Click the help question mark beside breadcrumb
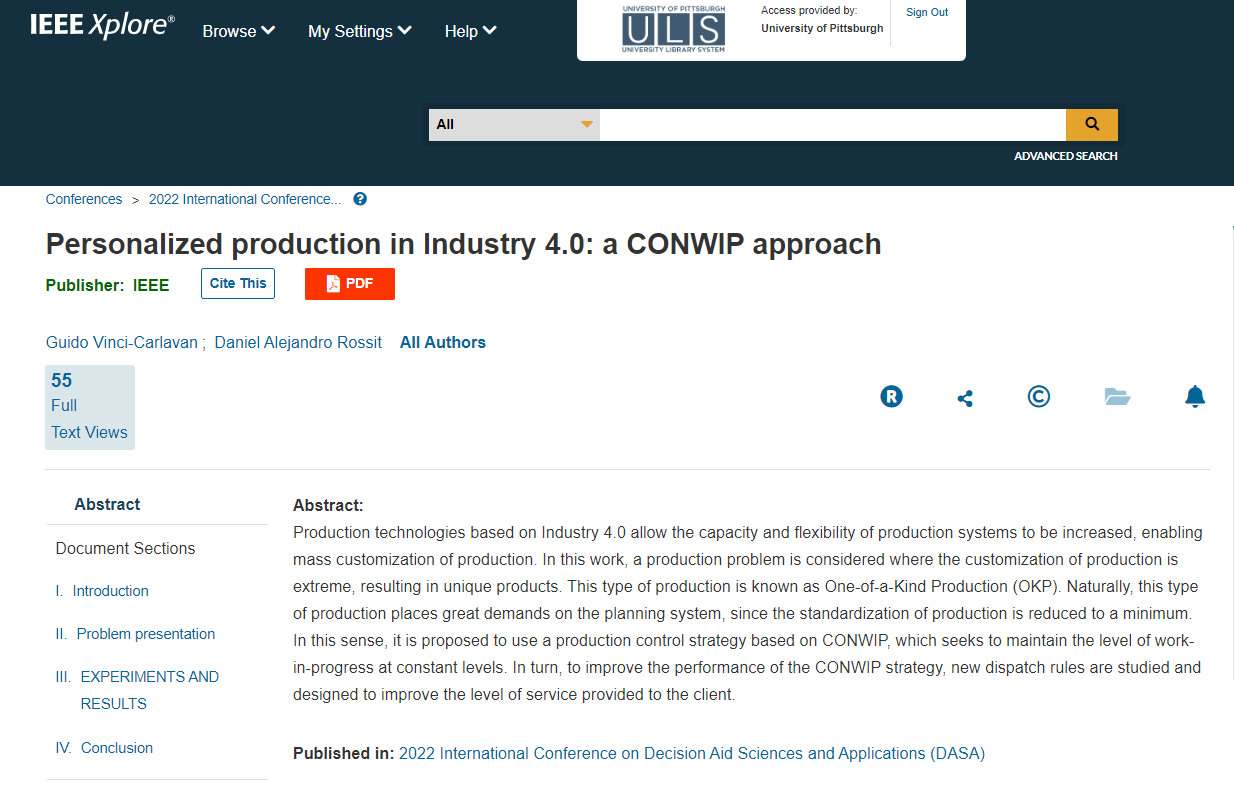Image resolution: width=1234 pixels, height=793 pixels. pyautogui.click(x=360, y=199)
